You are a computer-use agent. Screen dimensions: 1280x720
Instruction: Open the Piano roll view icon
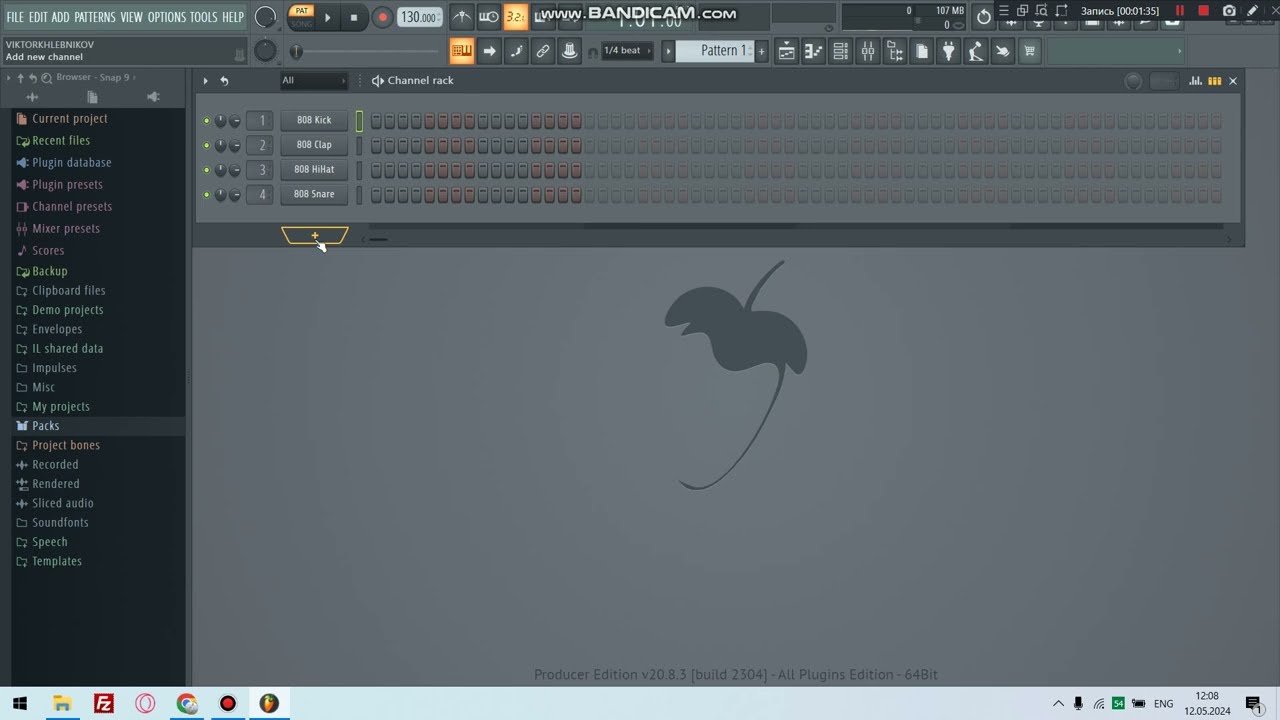point(813,51)
